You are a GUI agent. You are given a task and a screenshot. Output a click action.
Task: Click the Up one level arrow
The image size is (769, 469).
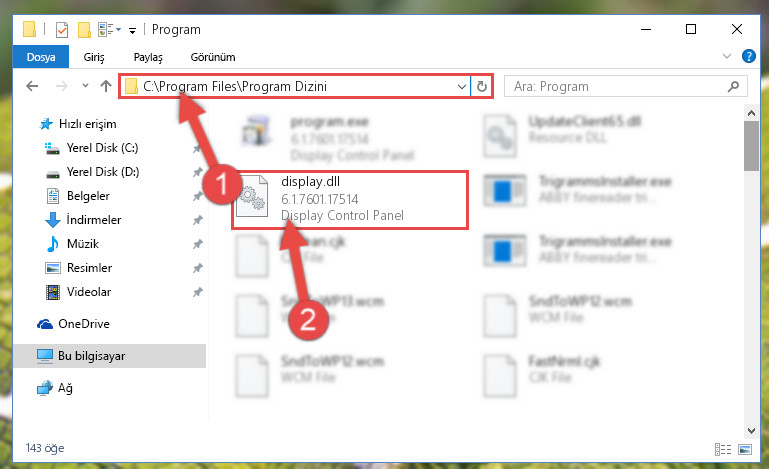(105, 86)
